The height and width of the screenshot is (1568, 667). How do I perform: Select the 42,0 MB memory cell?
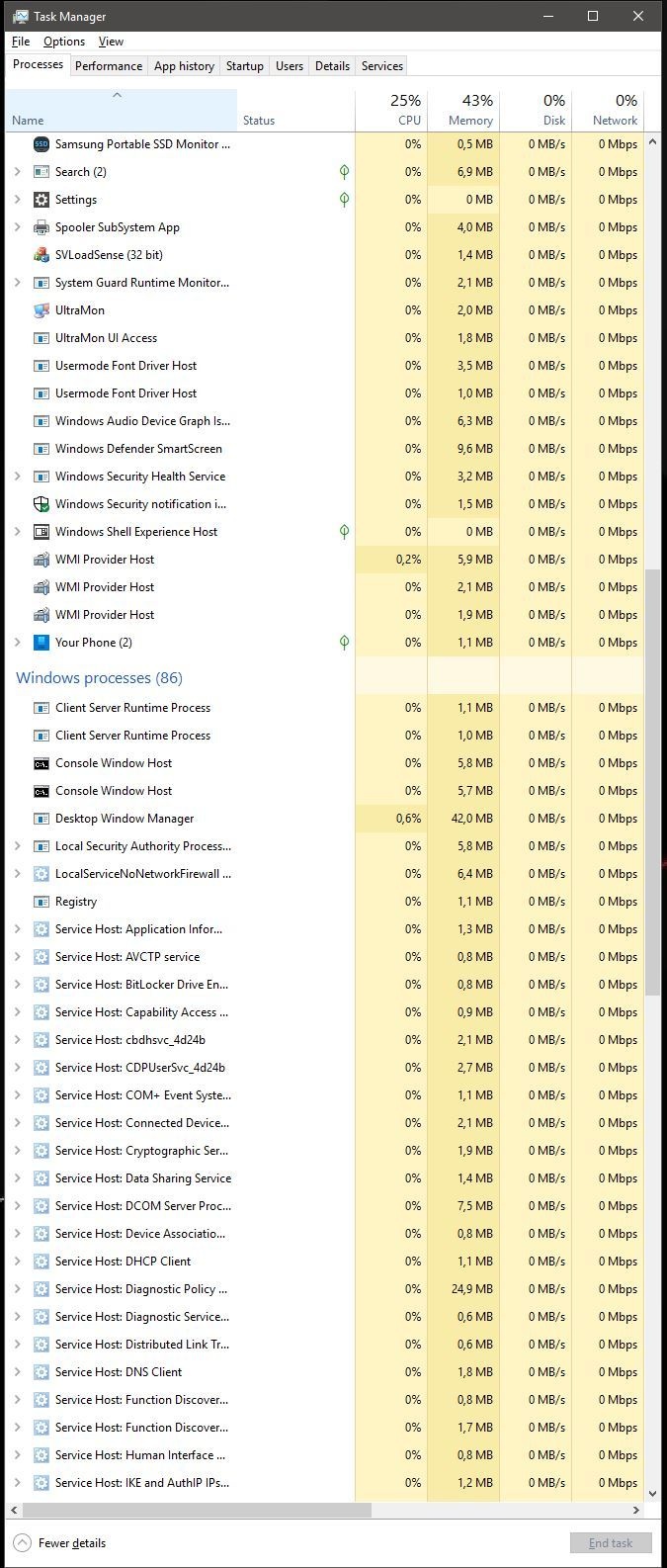(463, 818)
